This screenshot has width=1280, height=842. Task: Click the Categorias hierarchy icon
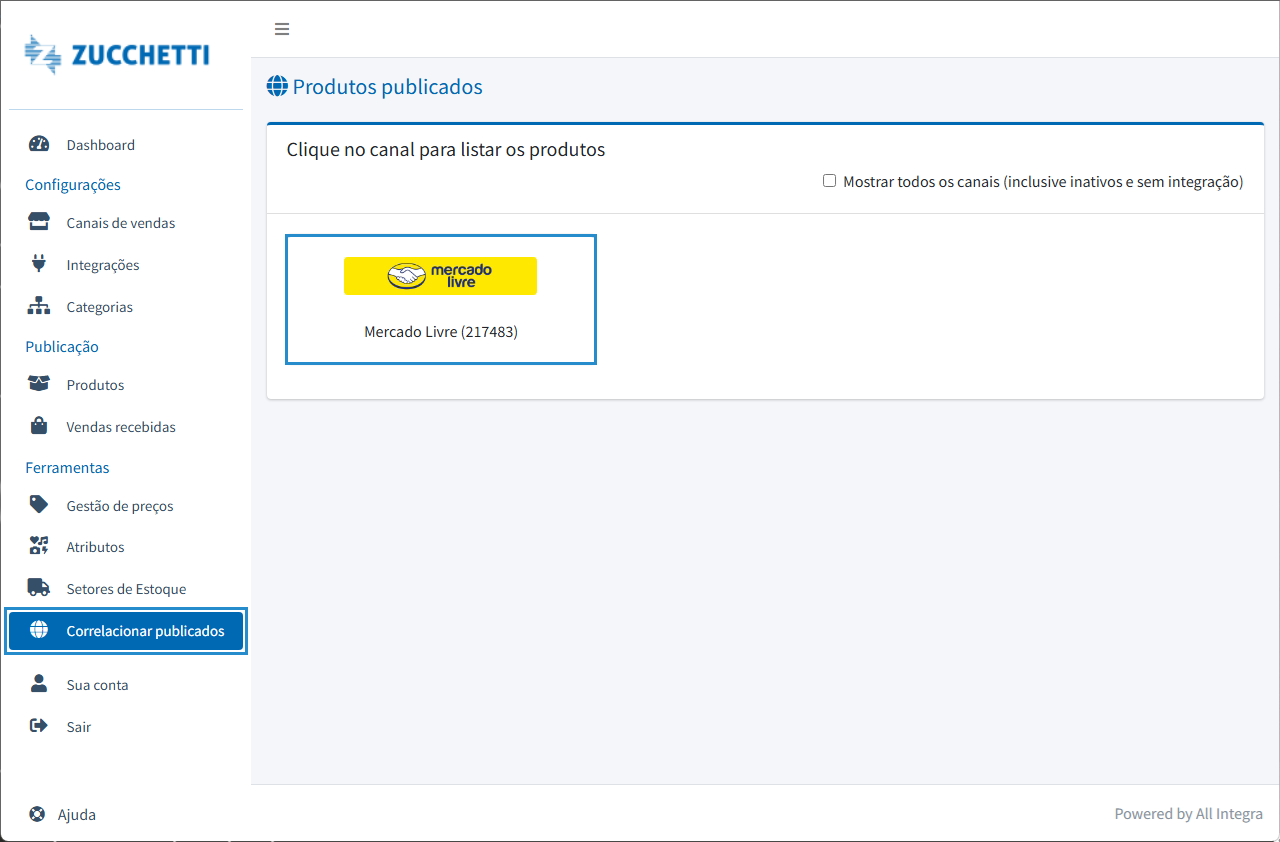pos(39,306)
